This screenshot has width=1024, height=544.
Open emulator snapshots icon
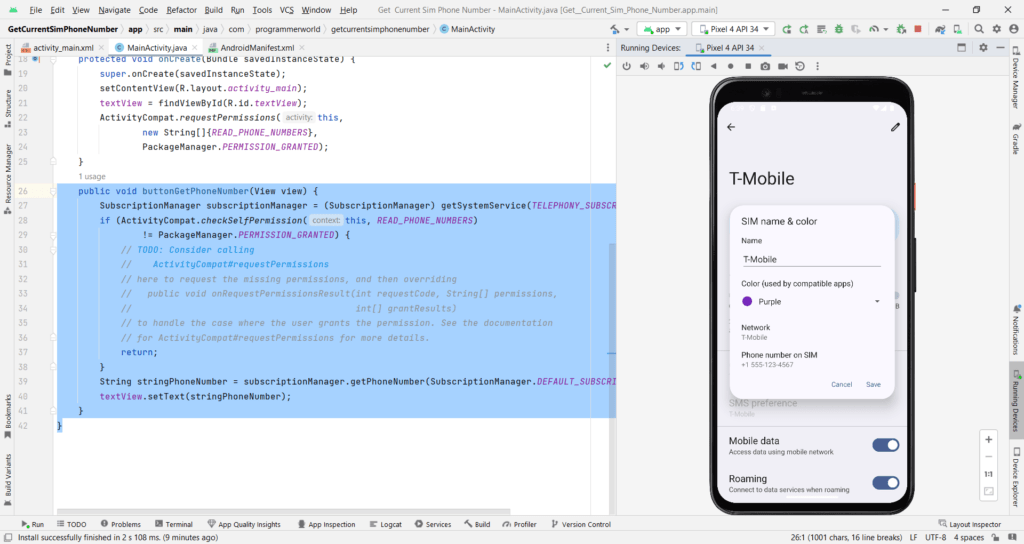799,66
